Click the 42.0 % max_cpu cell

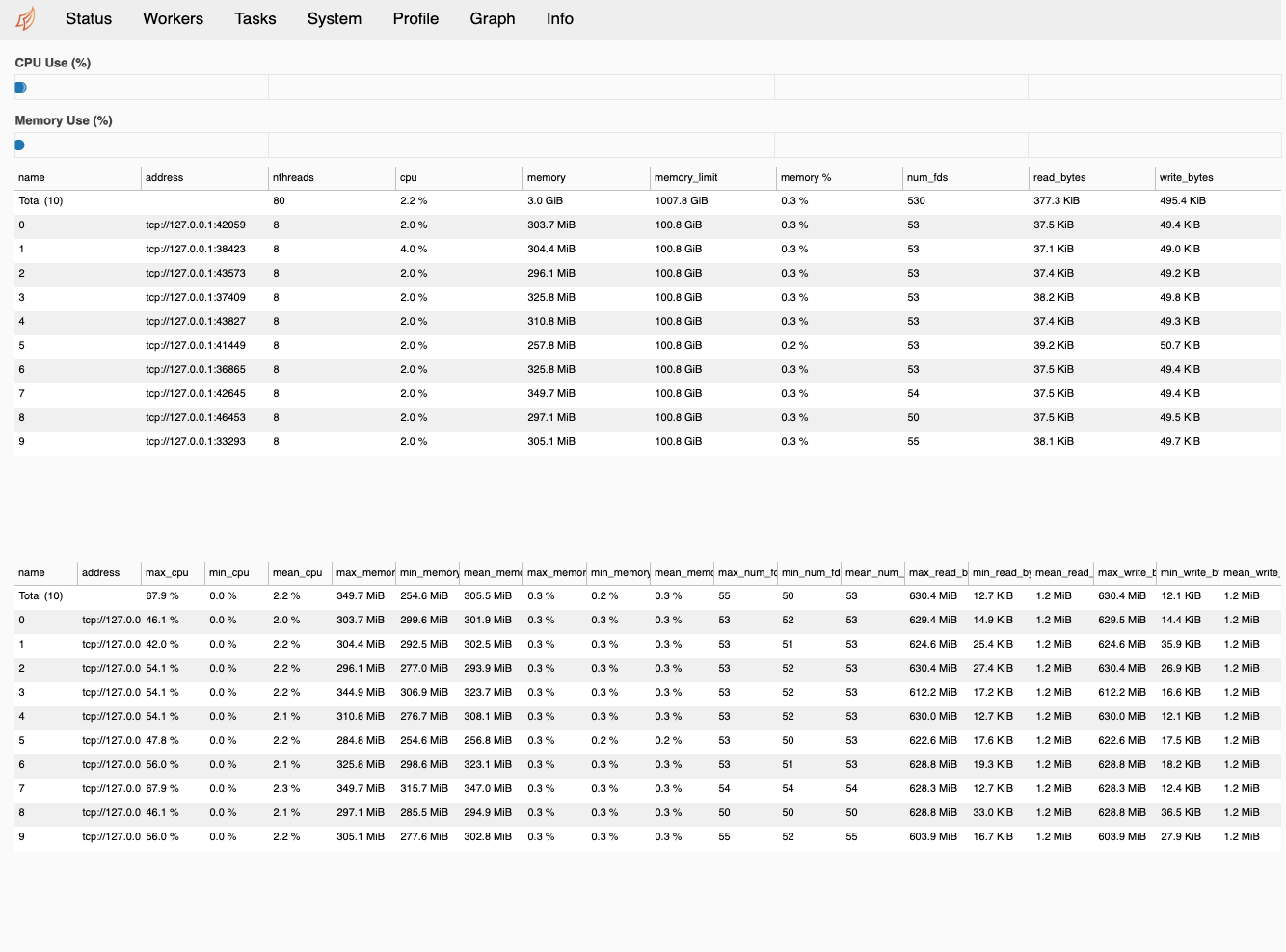[162, 644]
